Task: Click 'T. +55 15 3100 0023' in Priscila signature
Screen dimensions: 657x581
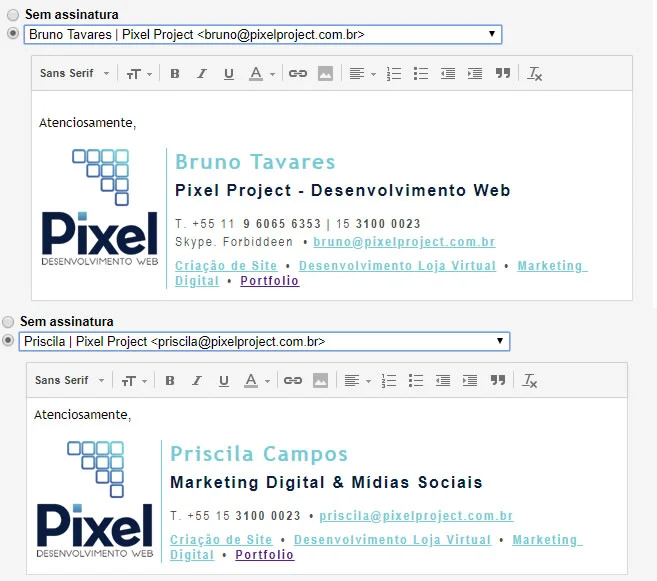Action: pyautogui.click(x=235, y=516)
